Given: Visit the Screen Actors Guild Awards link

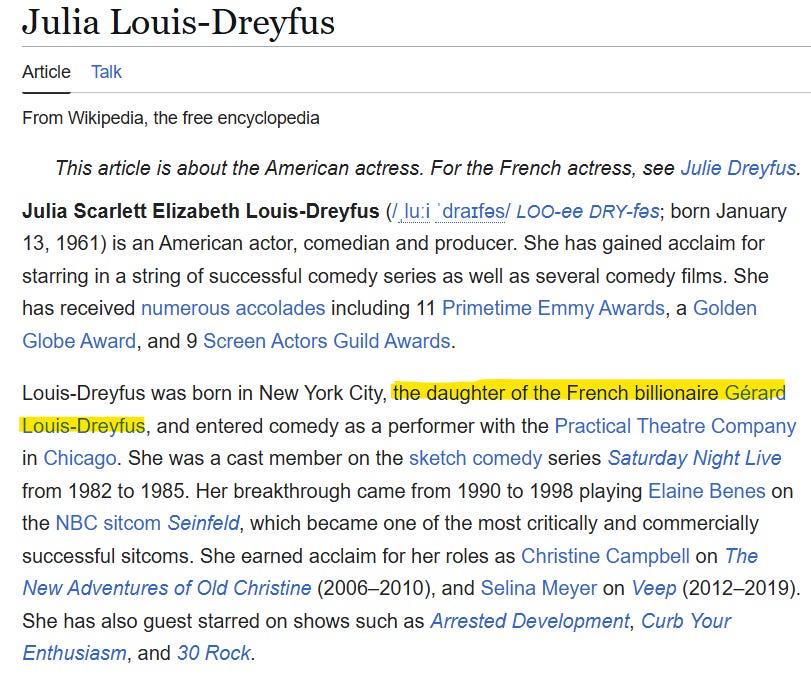Looking at the screenshot, I should click(326, 341).
